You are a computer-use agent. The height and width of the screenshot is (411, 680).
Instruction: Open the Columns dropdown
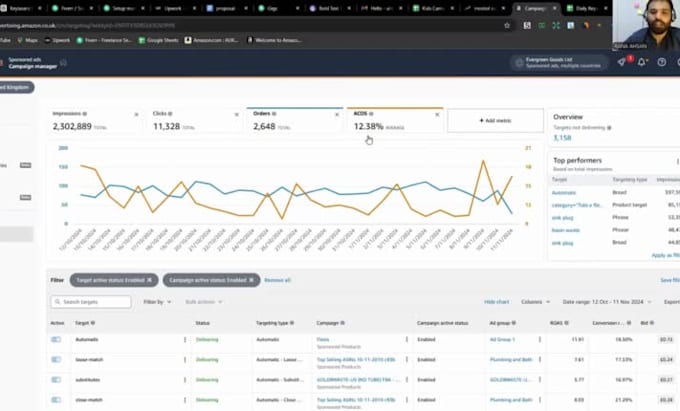tap(535, 302)
